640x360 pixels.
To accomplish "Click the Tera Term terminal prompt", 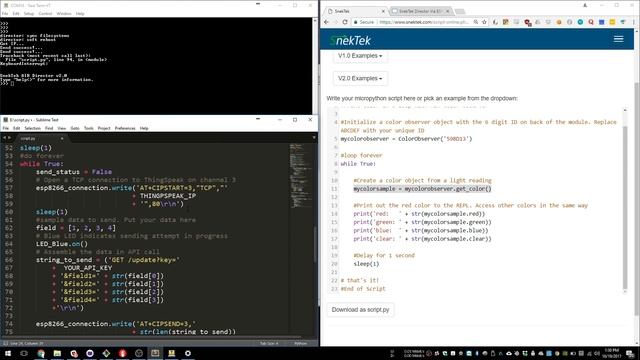I will [x=8, y=83].
